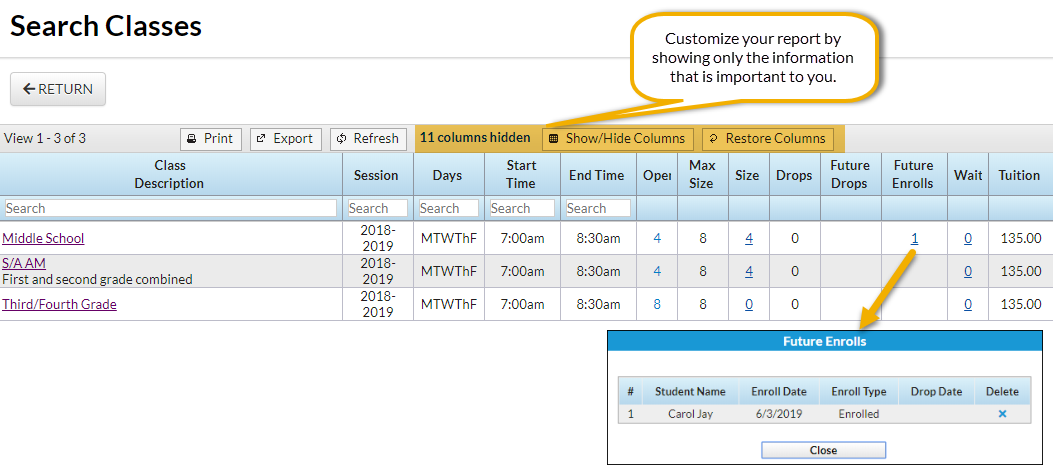Screen dimensions: 1053x465
Task: Delete Carol Jay's future enrollment
Action: [1002, 414]
